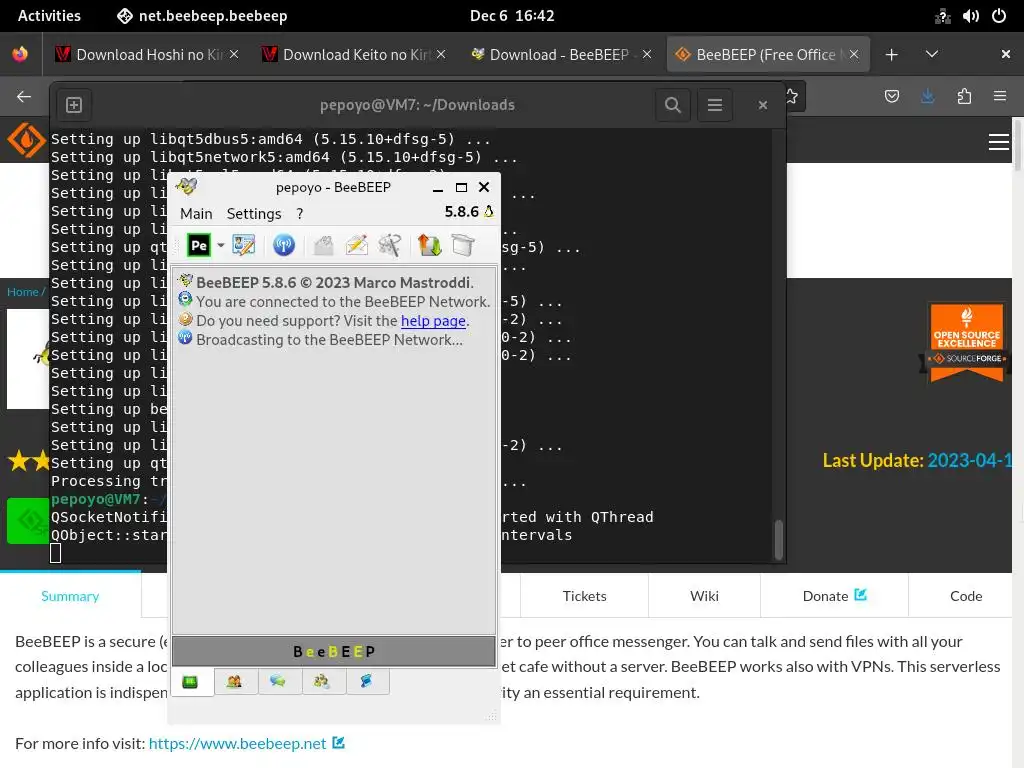This screenshot has width=1024, height=768.
Task: Open the Activities overview
Action: coord(49,16)
